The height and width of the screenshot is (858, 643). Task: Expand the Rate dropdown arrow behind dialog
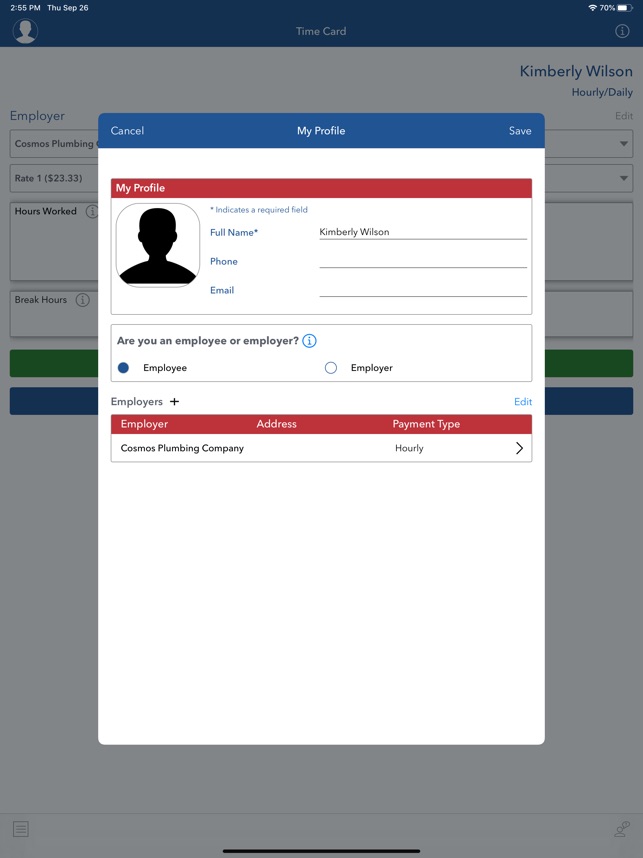click(x=623, y=178)
